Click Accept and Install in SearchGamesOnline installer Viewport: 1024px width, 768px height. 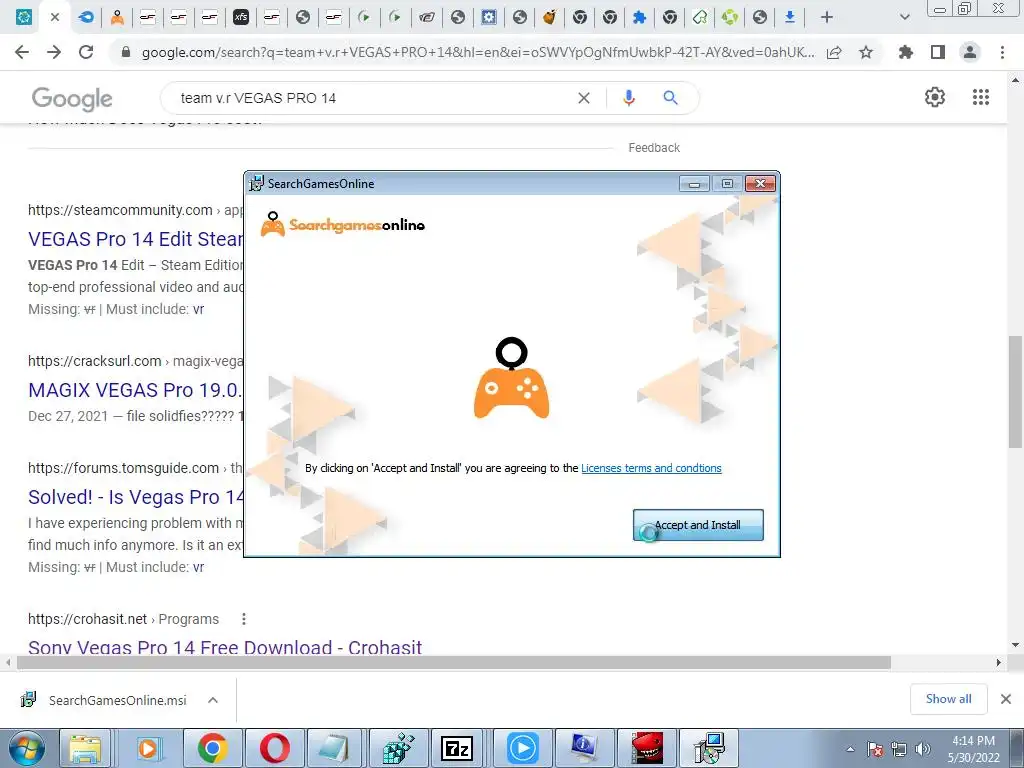697,525
